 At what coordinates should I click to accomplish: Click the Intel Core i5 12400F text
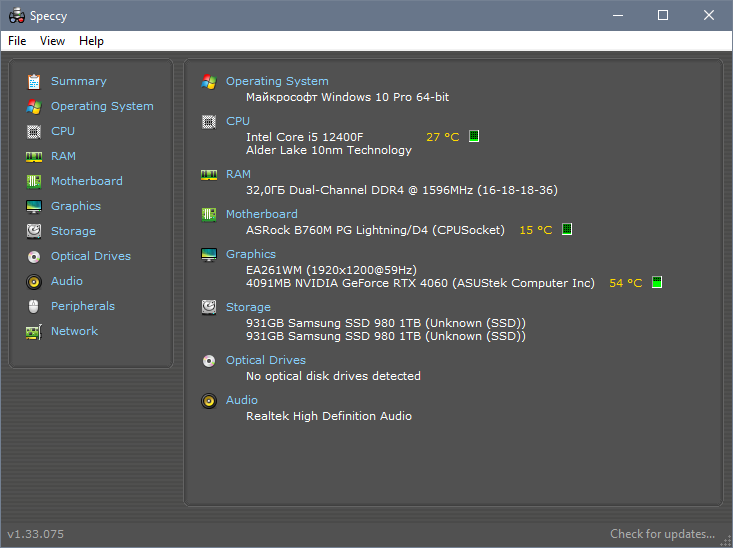point(304,137)
